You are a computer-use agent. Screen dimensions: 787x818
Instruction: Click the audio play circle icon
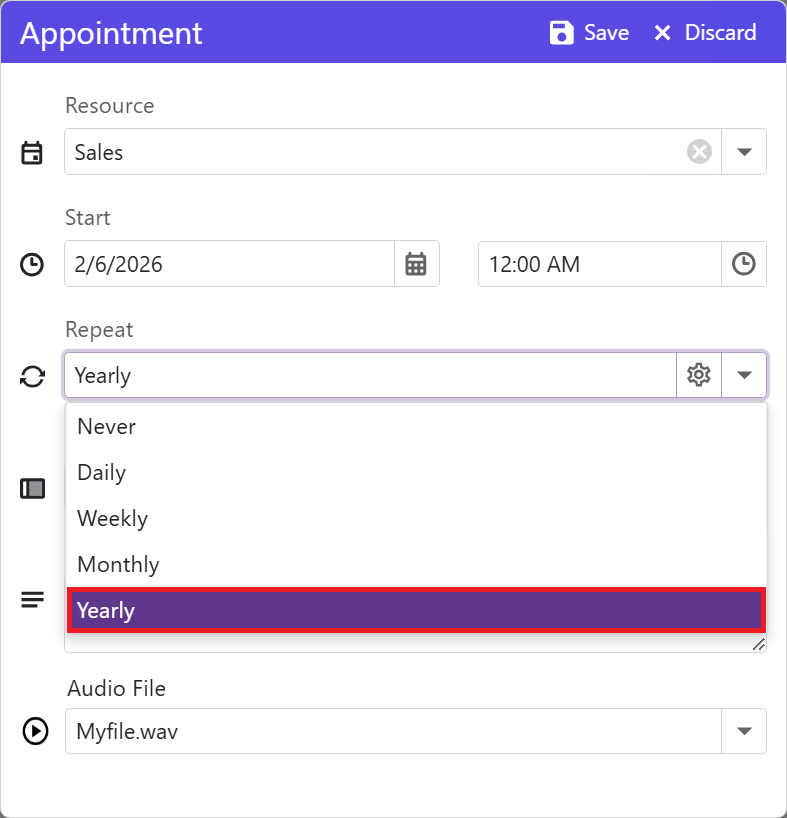pyautogui.click(x=34, y=731)
